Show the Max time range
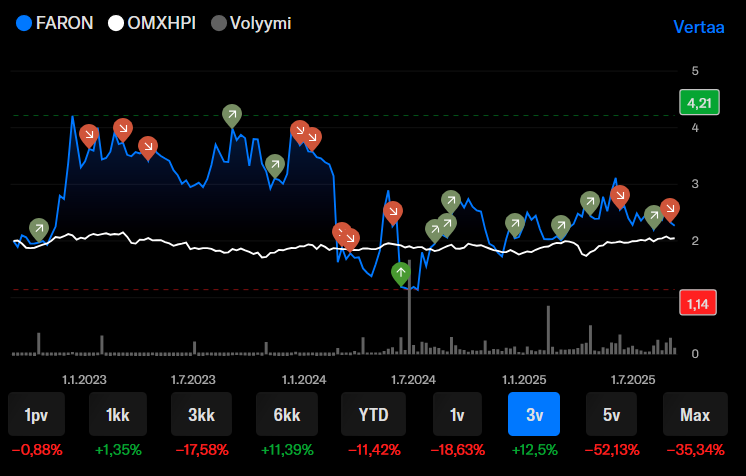Image resolution: width=746 pixels, height=476 pixels. 694,414
